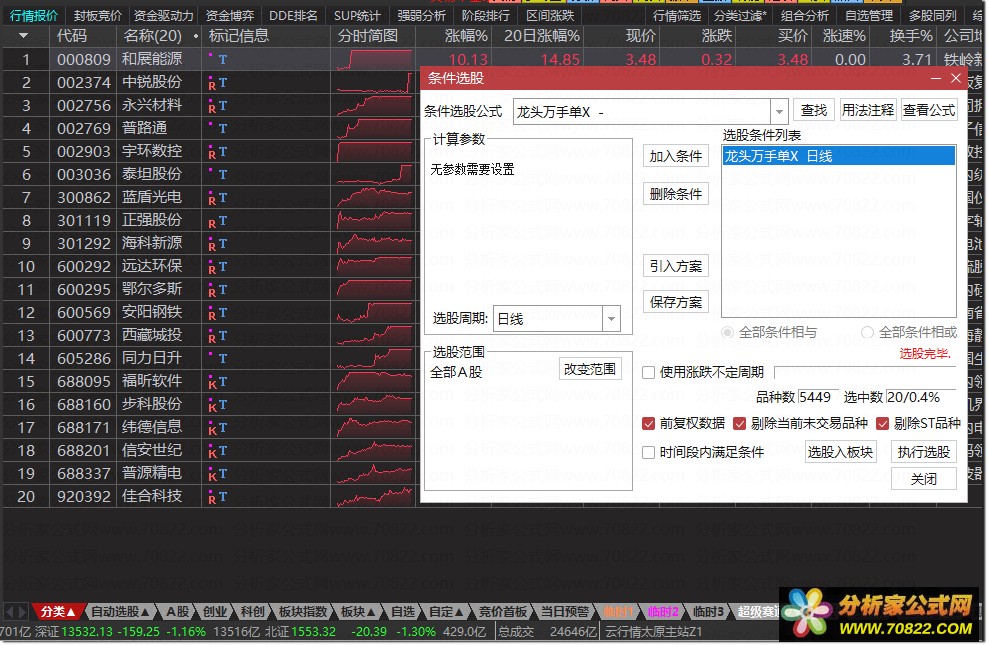Click 查找 button in dialog

(814, 110)
